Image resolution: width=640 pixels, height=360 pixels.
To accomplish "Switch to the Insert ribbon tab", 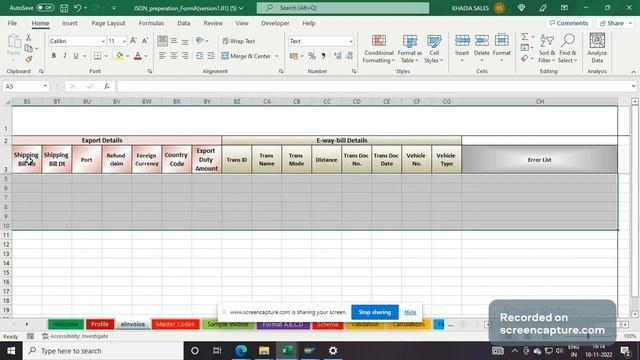I will click(70, 23).
